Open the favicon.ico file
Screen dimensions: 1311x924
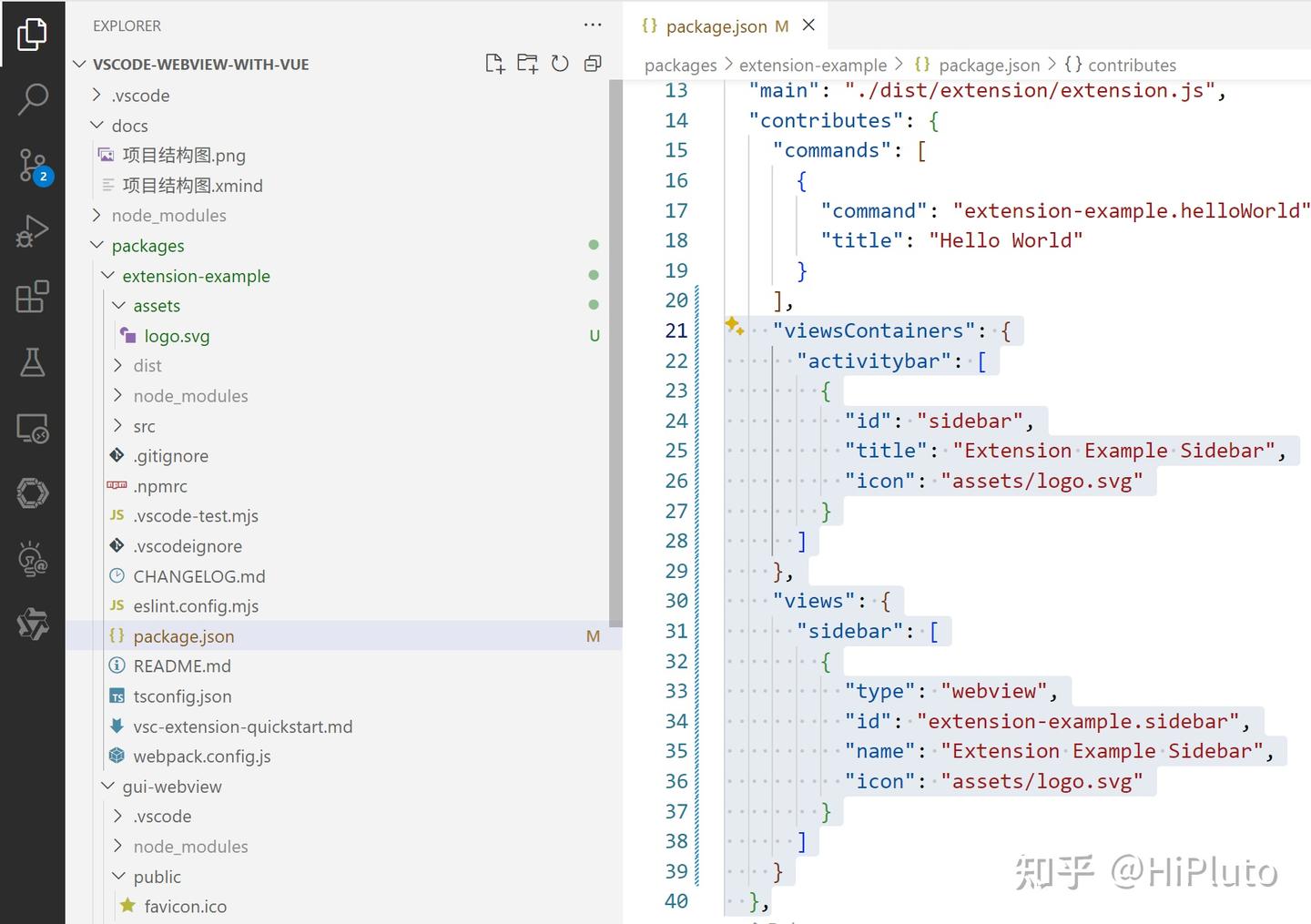click(185, 906)
